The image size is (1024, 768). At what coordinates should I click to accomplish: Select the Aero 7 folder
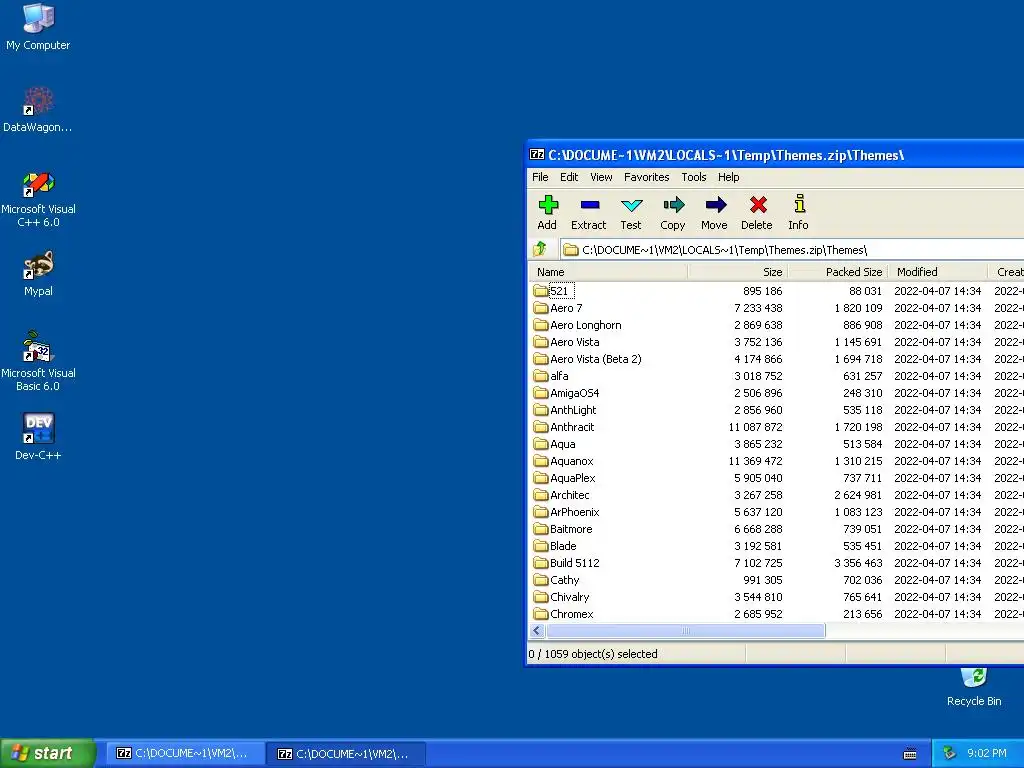558,308
